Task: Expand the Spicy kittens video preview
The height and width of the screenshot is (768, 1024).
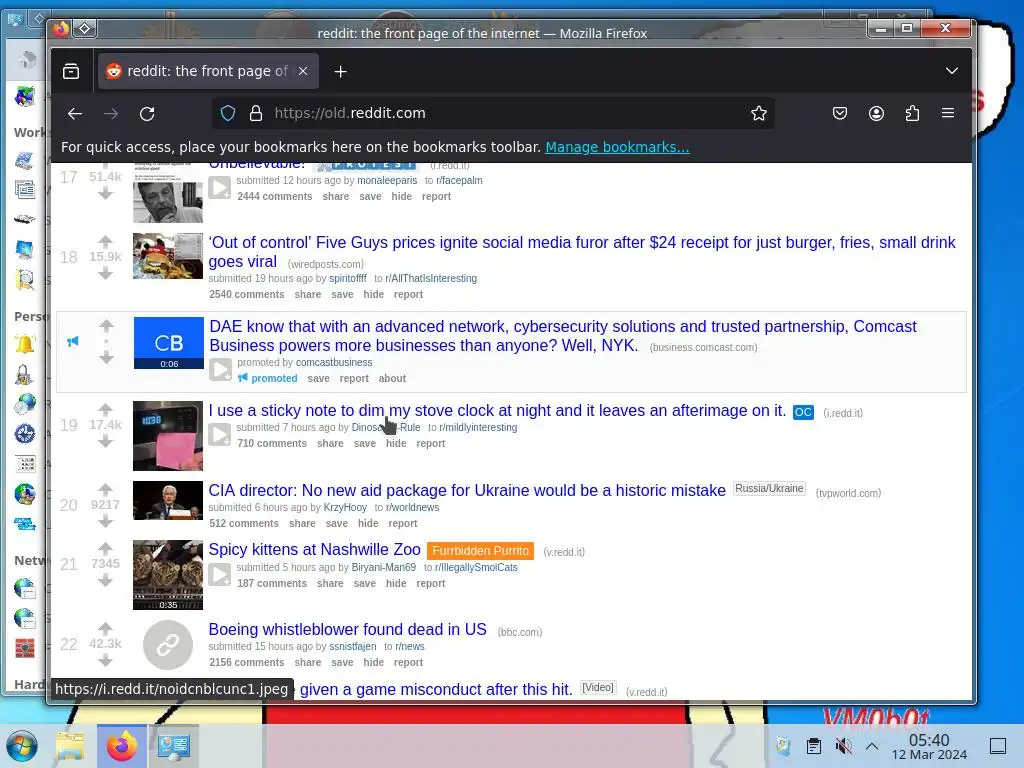Action: [219, 575]
